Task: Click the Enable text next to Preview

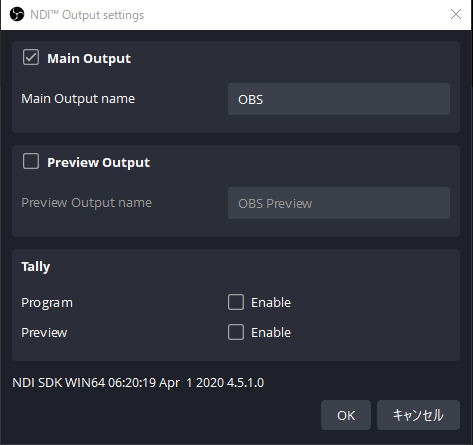Action: point(271,333)
